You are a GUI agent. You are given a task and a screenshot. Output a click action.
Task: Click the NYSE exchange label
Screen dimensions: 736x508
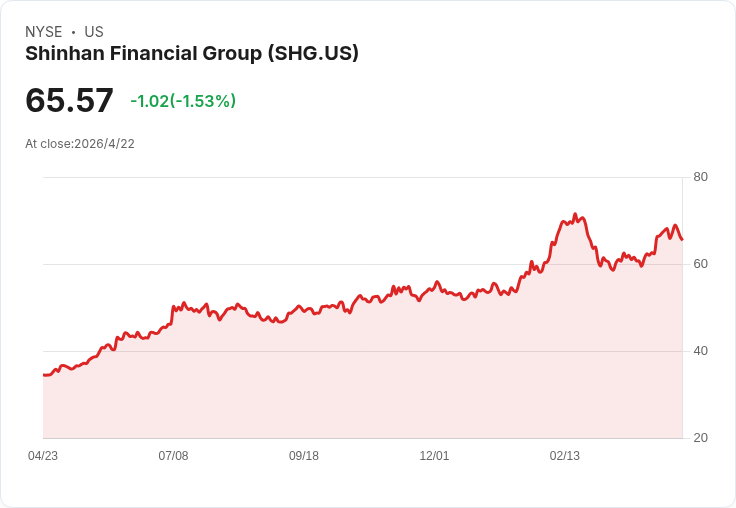tap(44, 32)
